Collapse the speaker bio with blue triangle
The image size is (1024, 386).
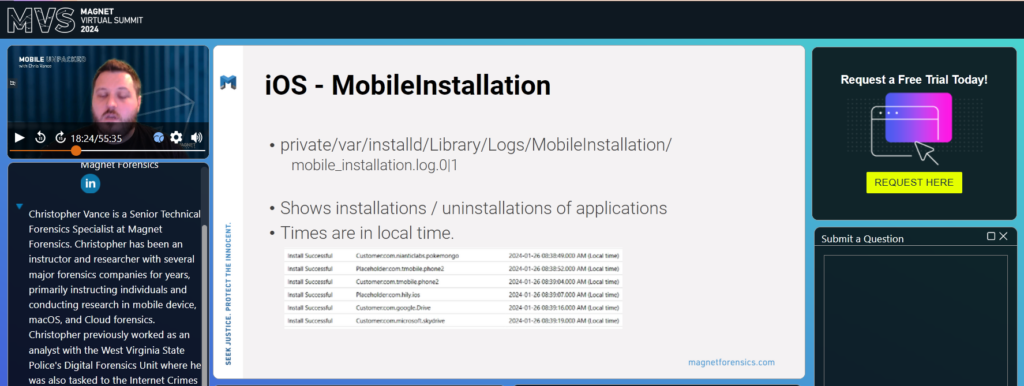point(19,206)
